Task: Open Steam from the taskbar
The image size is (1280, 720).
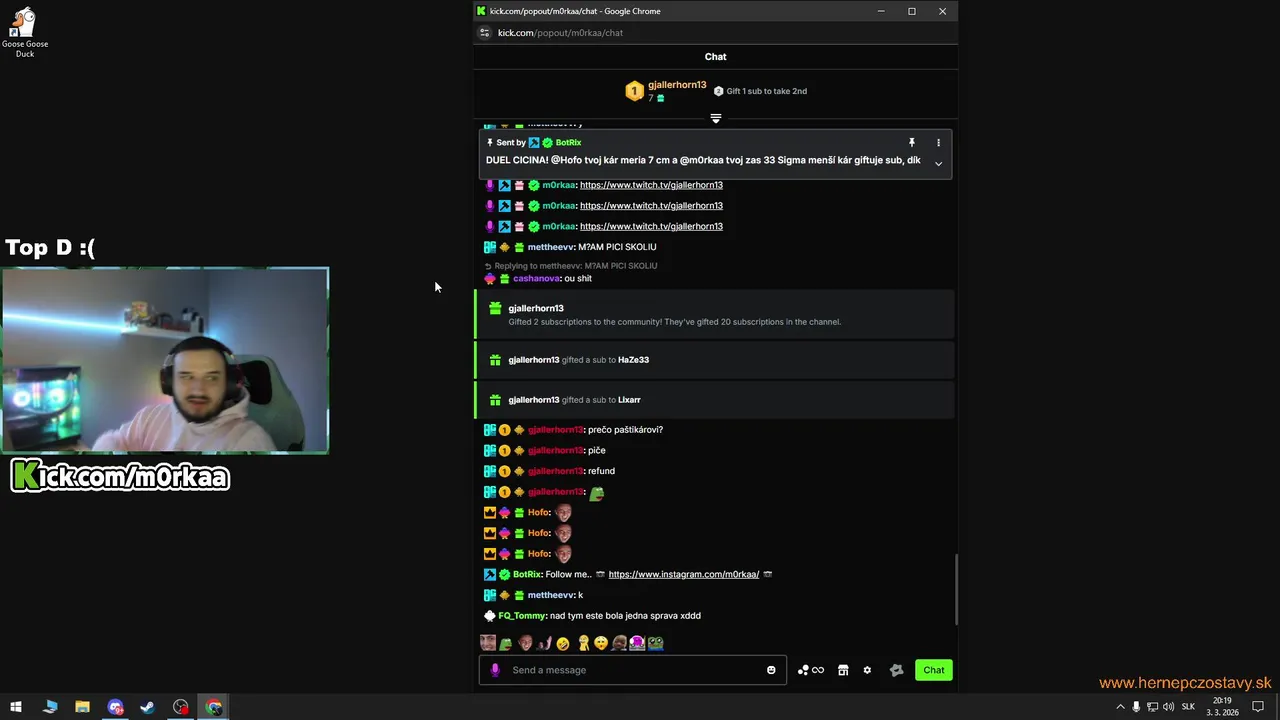Action: pos(147,707)
